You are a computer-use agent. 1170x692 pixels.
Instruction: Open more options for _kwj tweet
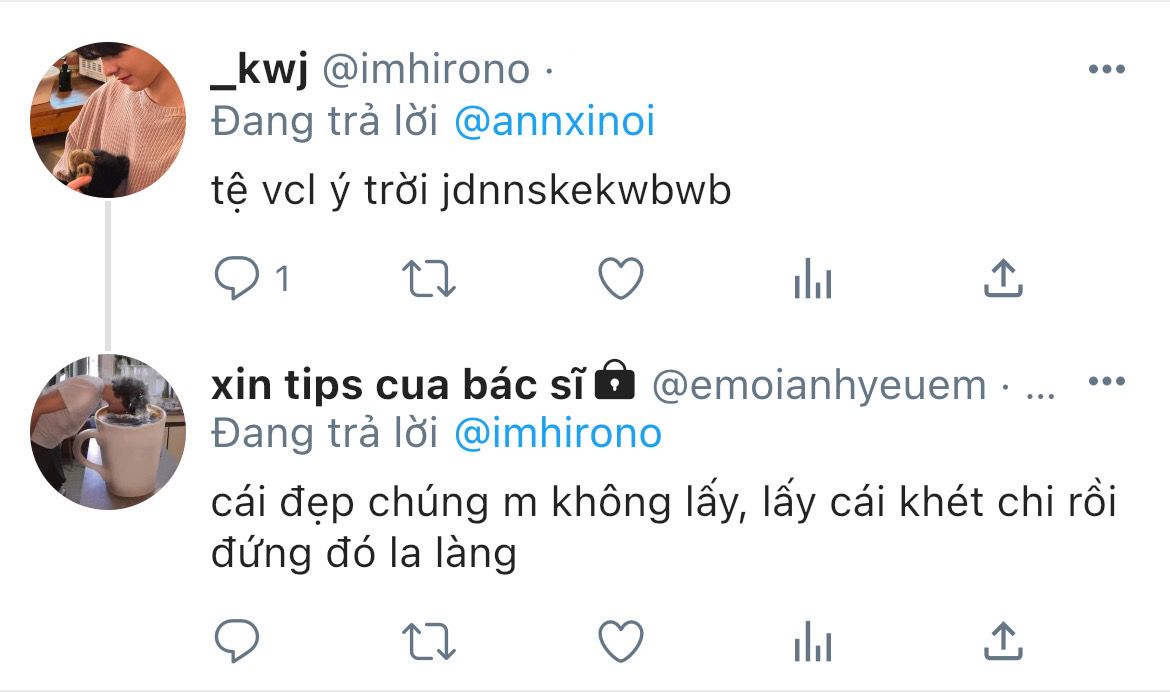[x=1107, y=69]
